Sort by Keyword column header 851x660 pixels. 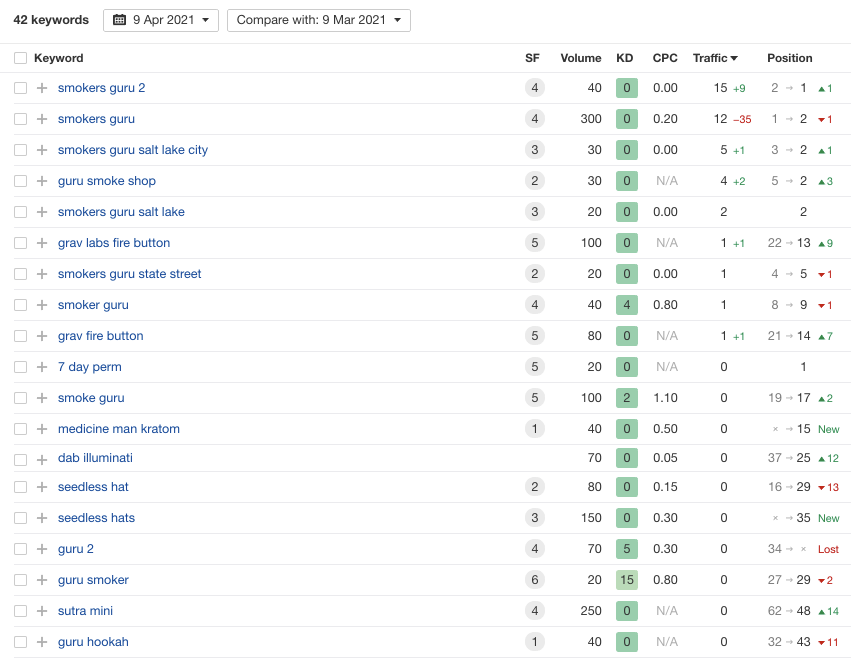59,58
